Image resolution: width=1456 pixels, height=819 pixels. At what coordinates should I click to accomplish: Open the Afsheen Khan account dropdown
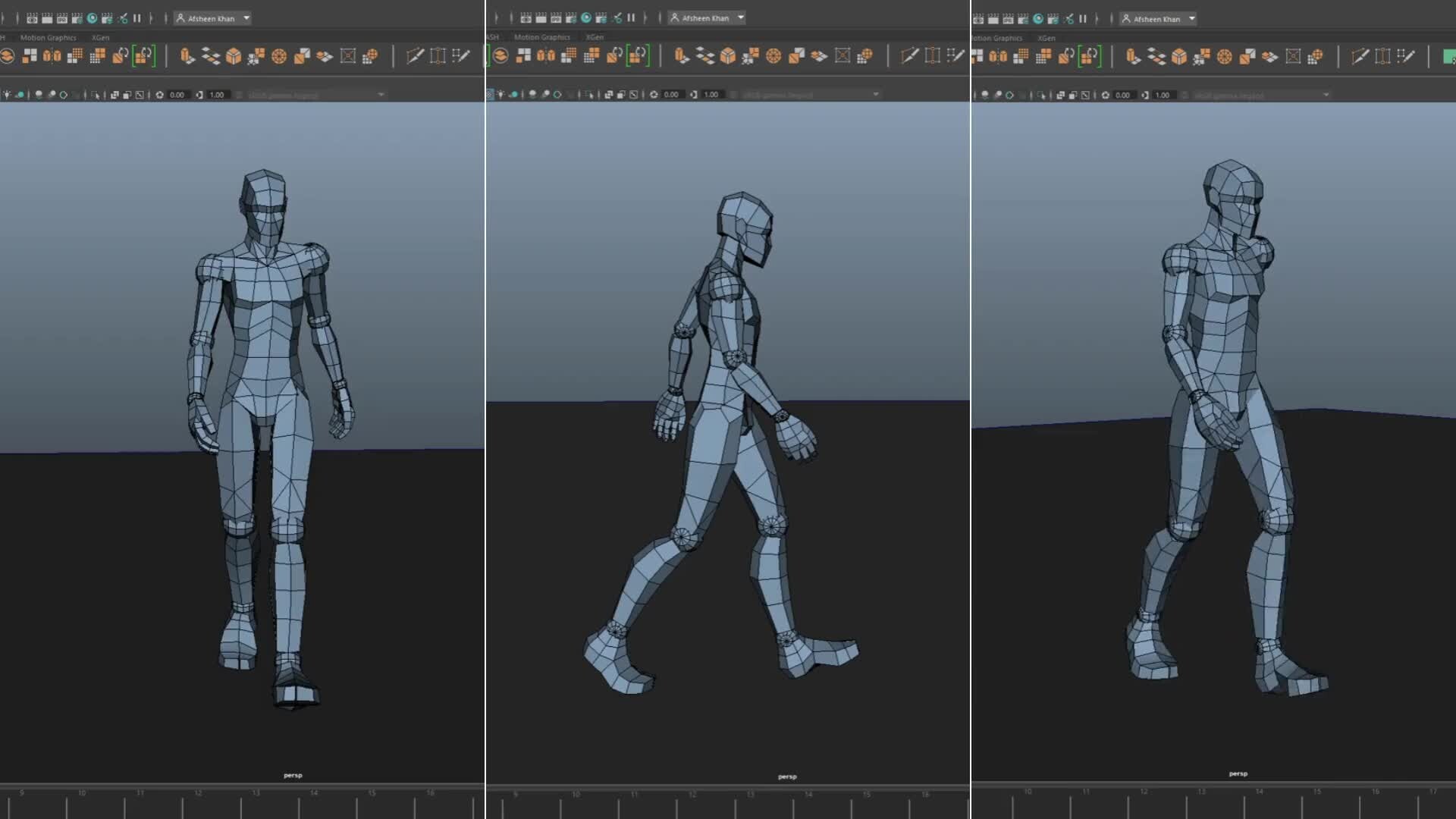[x=246, y=17]
